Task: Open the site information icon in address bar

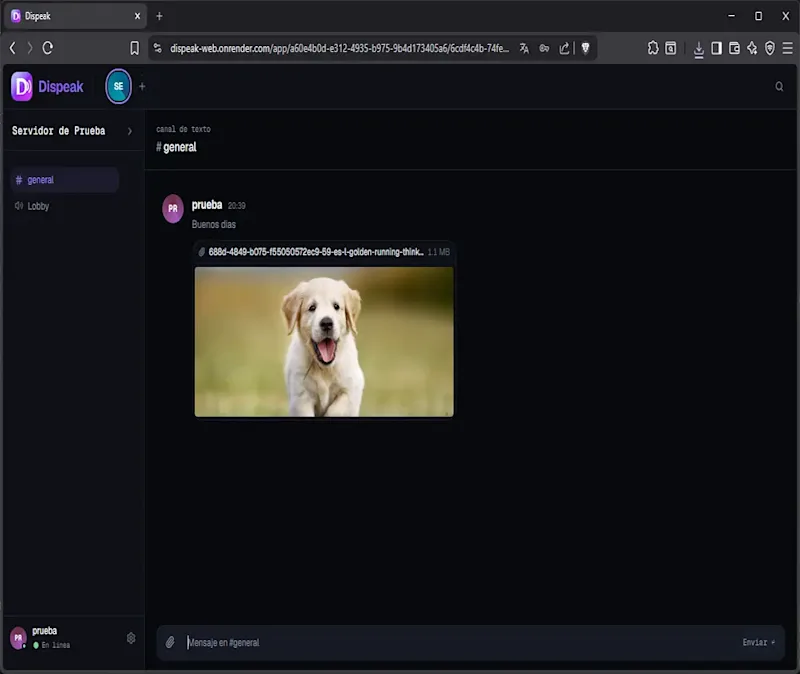Action: click(158, 48)
